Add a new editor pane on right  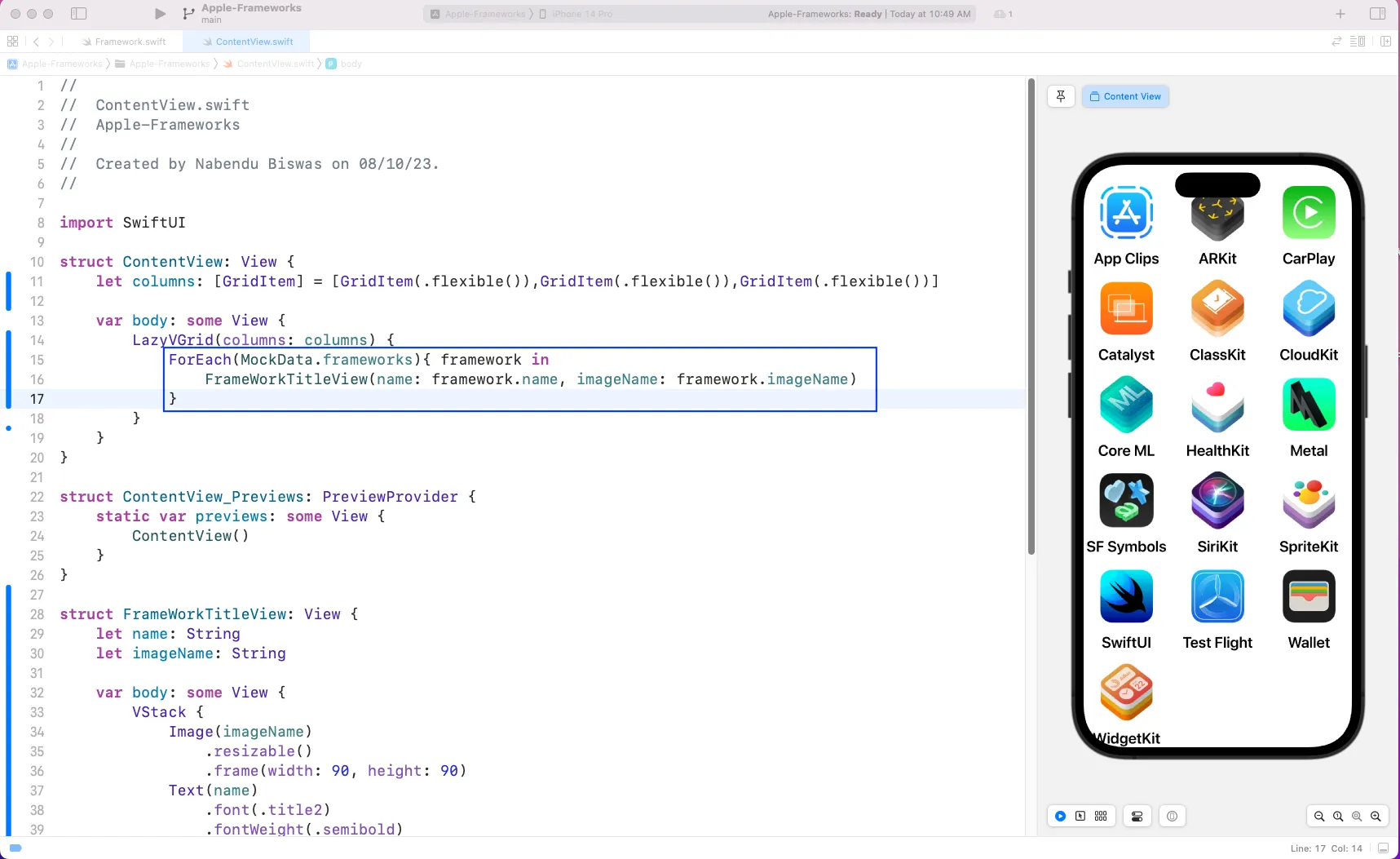pyautogui.click(x=1385, y=42)
